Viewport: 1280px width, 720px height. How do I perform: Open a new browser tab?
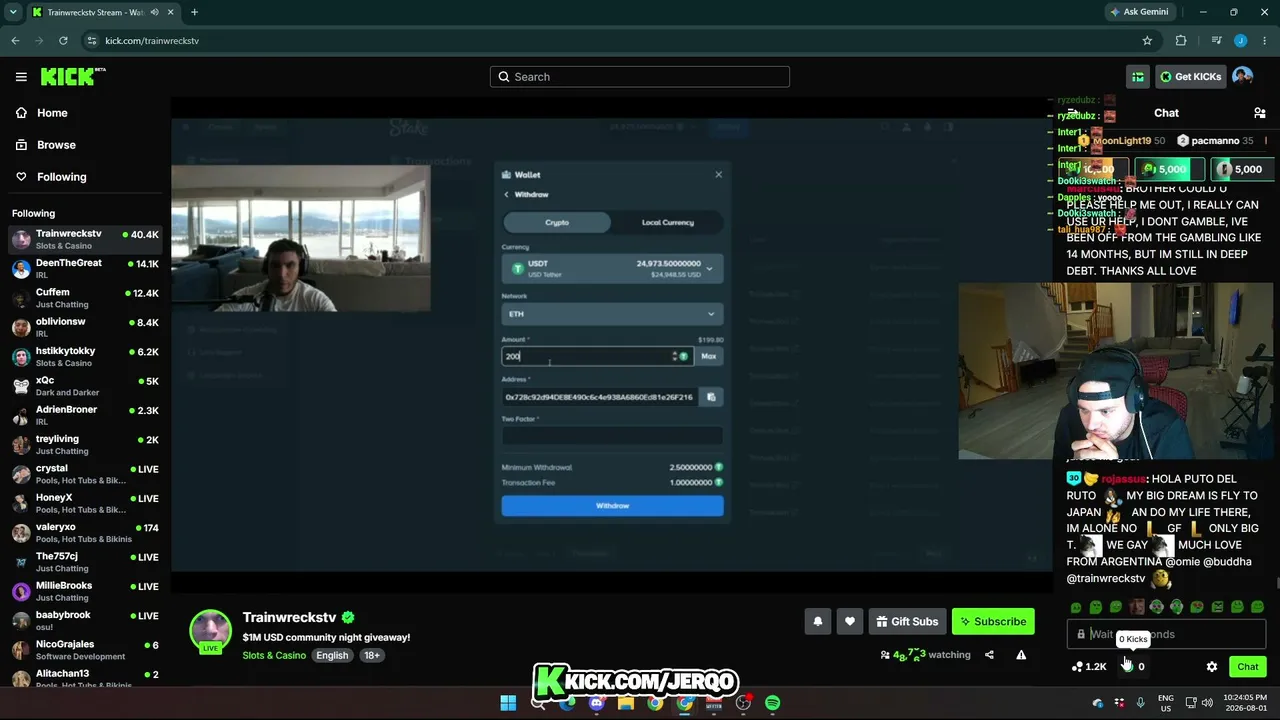coord(194,12)
